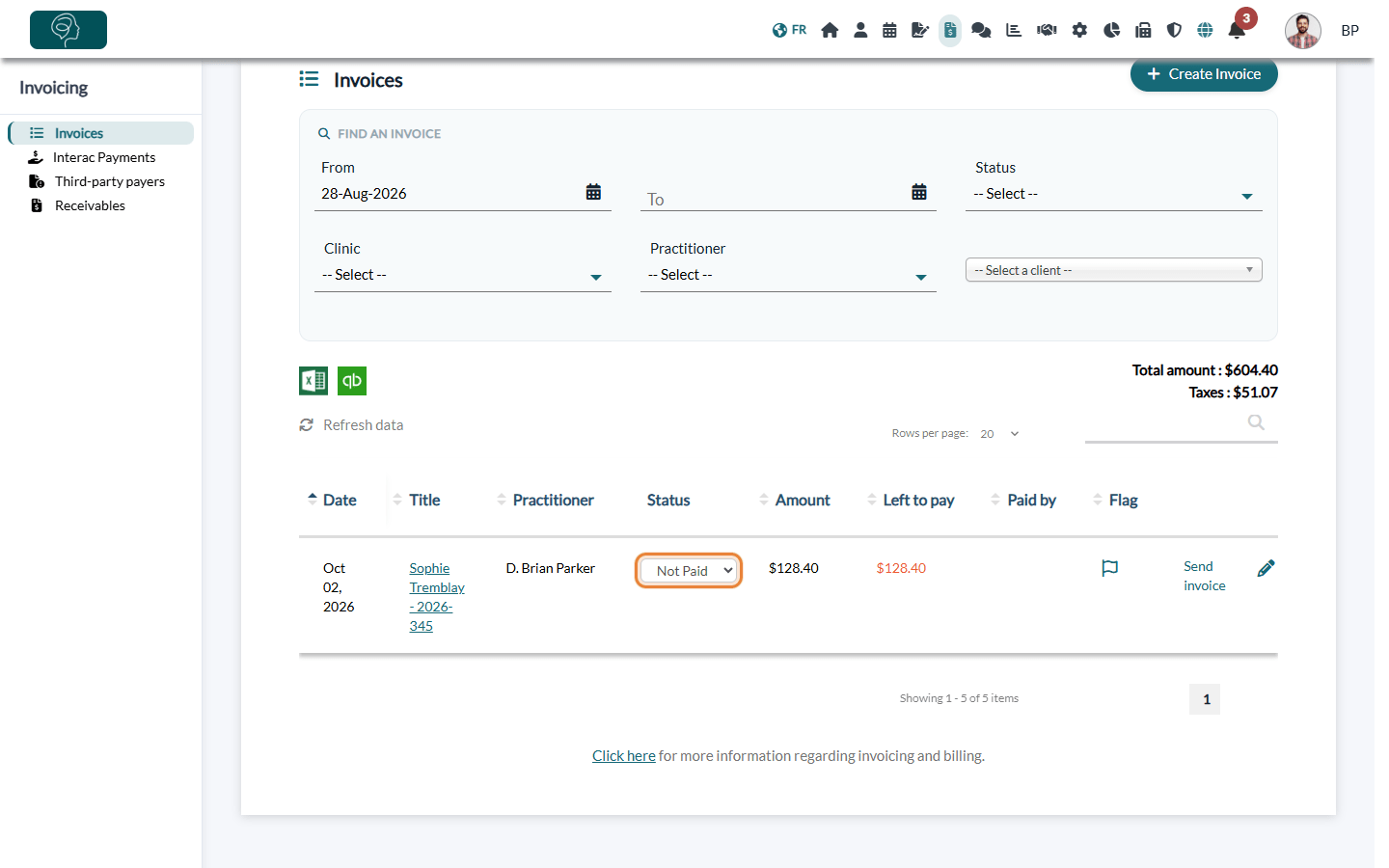Expand the Practitioner filter dropdown

(788, 275)
